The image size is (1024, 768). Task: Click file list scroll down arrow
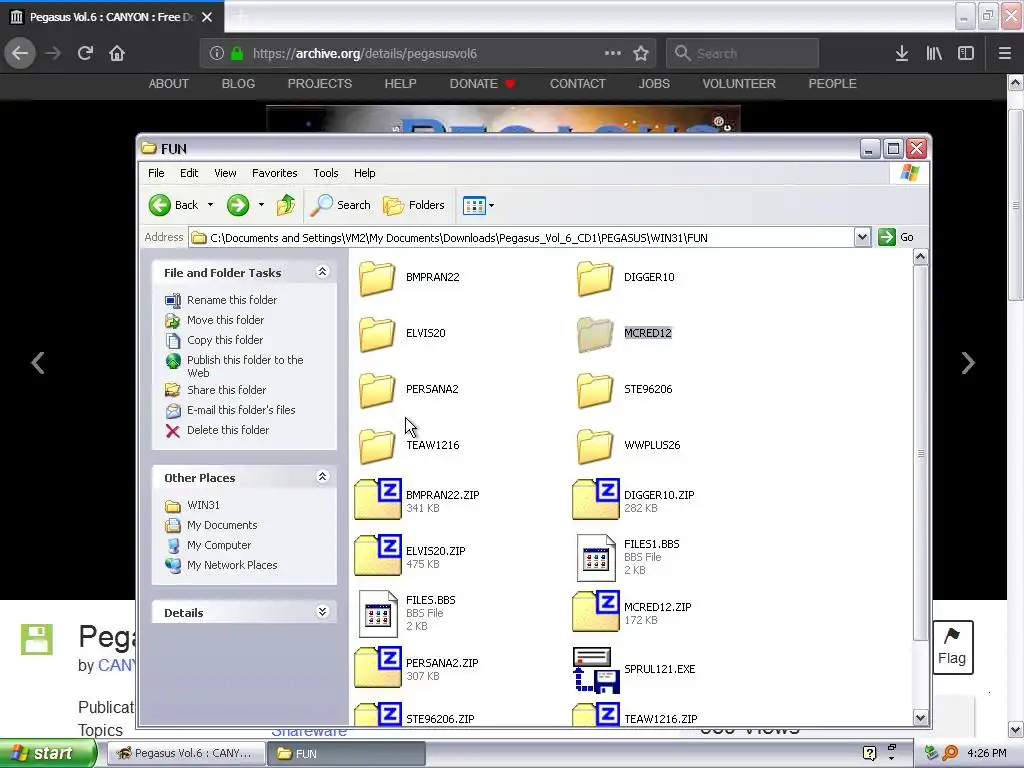(920, 718)
